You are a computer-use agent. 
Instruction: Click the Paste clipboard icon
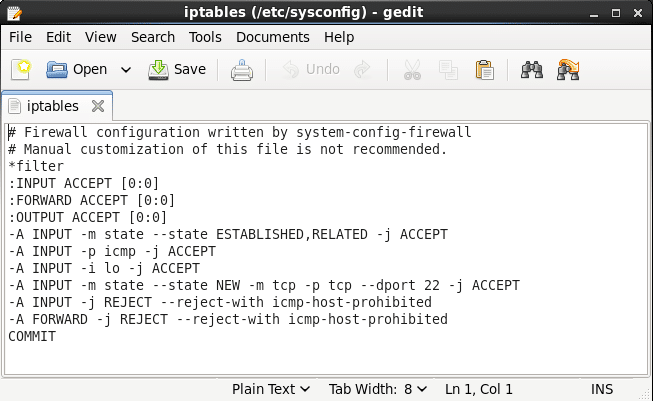click(x=485, y=70)
